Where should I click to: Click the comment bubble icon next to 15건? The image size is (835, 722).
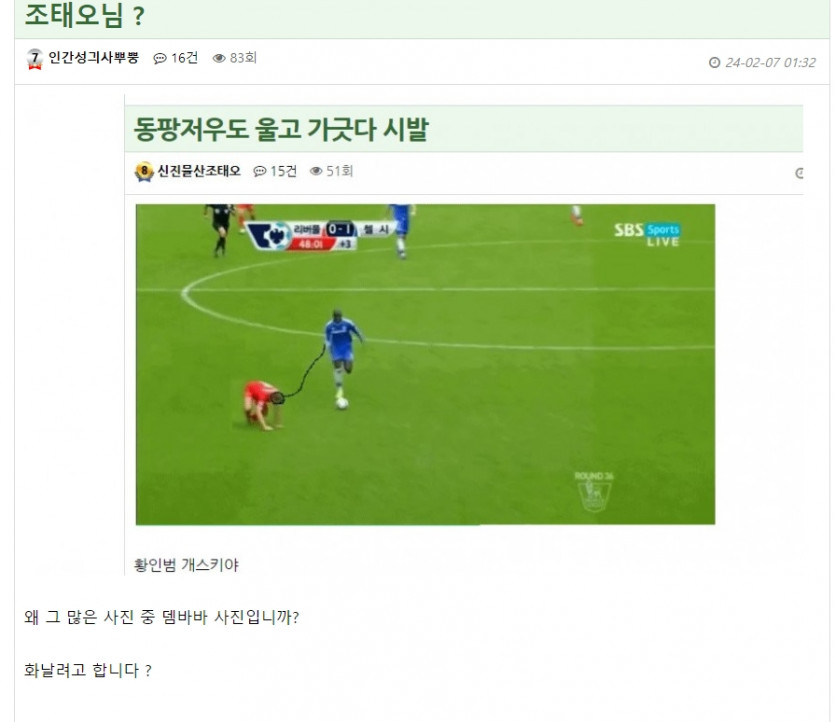[x=259, y=171]
